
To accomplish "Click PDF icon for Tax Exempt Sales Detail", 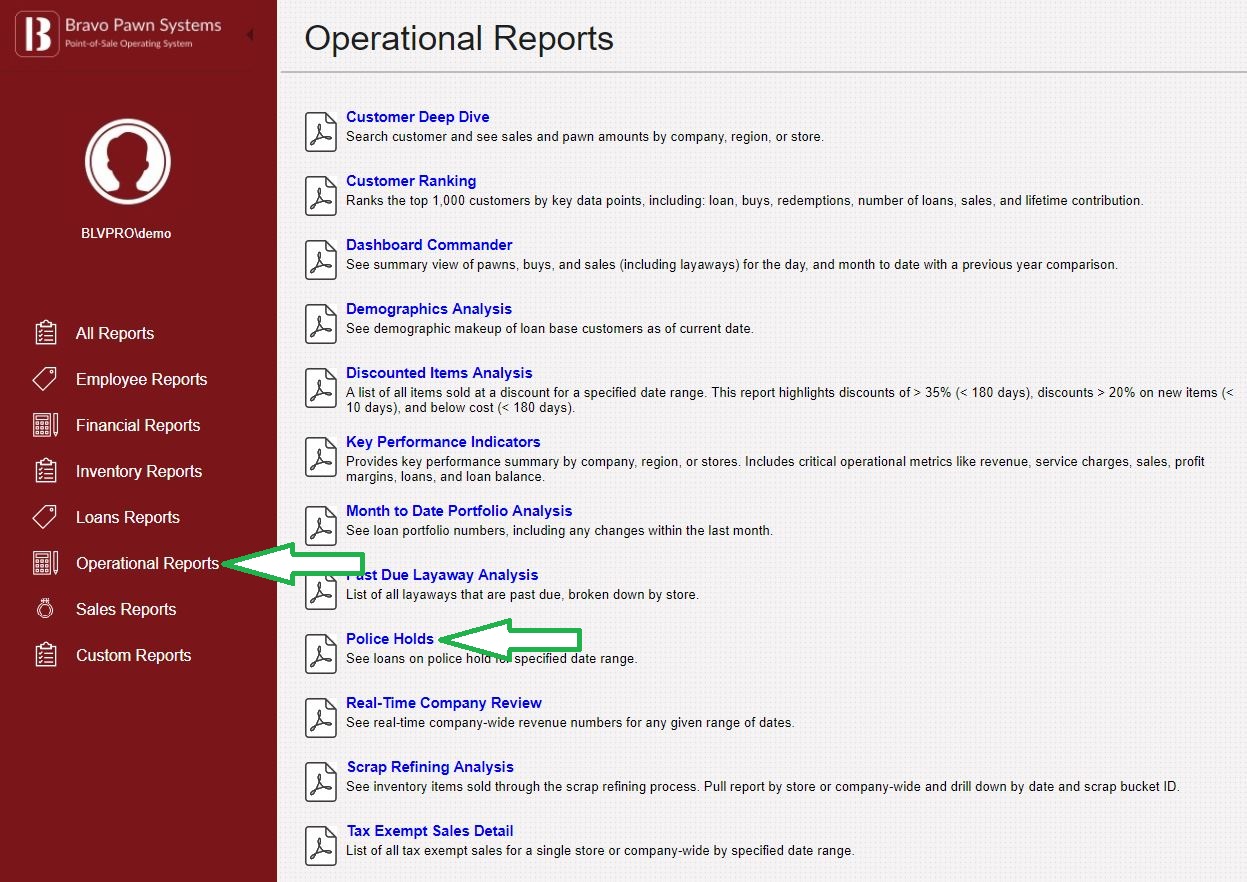I will coord(320,846).
